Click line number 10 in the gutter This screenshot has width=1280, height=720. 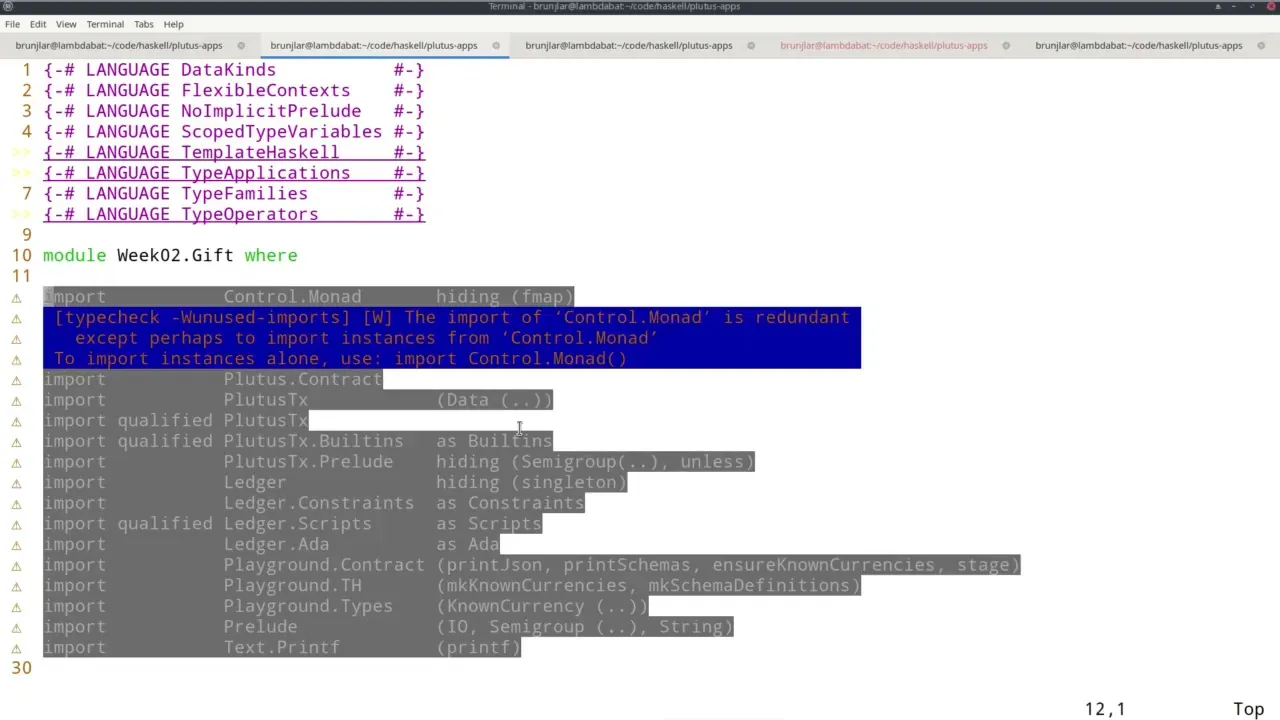(x=21, y=255)
